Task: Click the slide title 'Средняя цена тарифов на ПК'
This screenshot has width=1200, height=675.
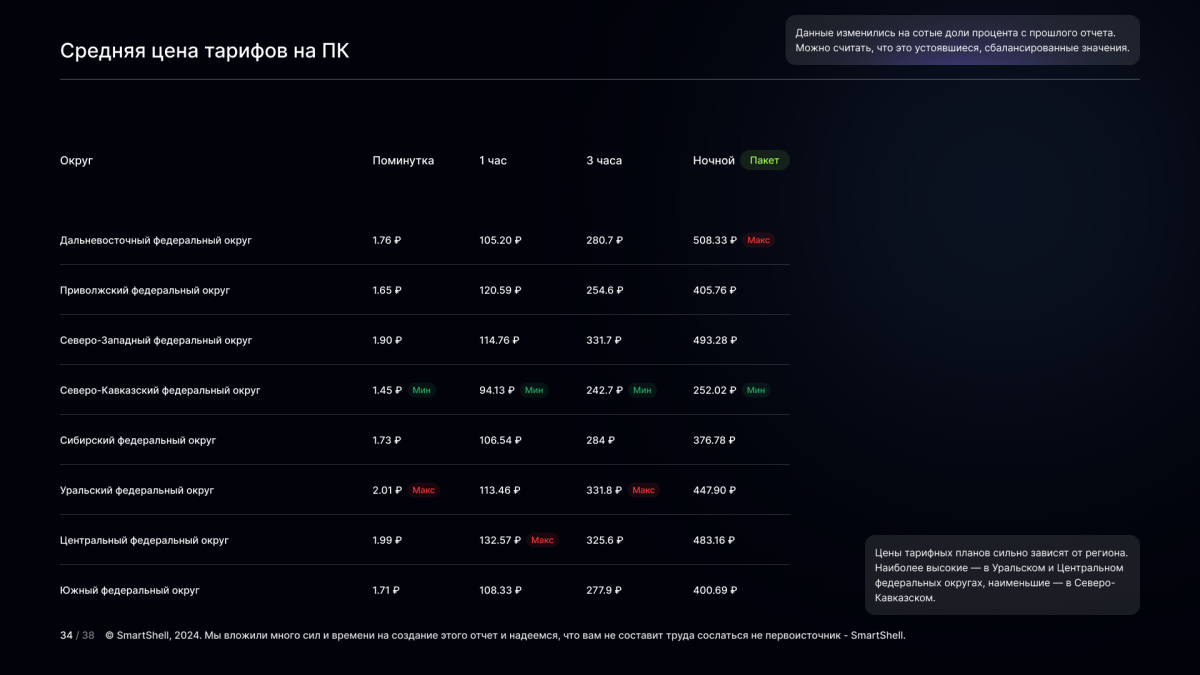Action: [x=205, y=51]
